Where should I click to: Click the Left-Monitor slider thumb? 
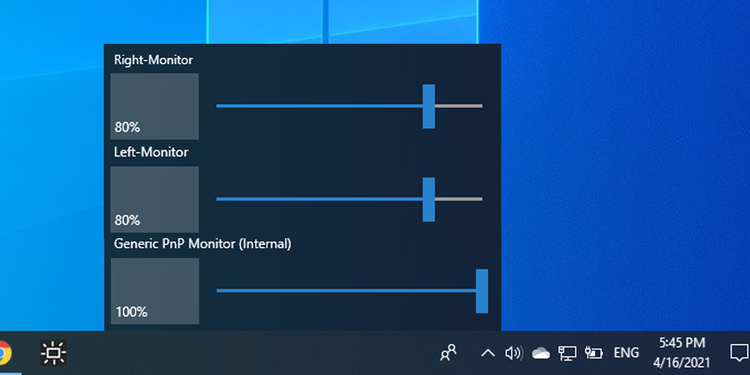(x=429, y=199)
